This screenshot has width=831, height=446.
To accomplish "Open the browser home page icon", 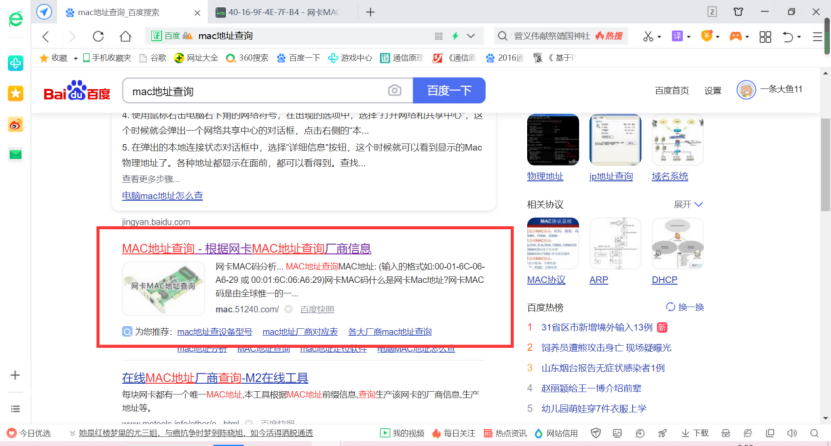I will (x=126, y=36).
